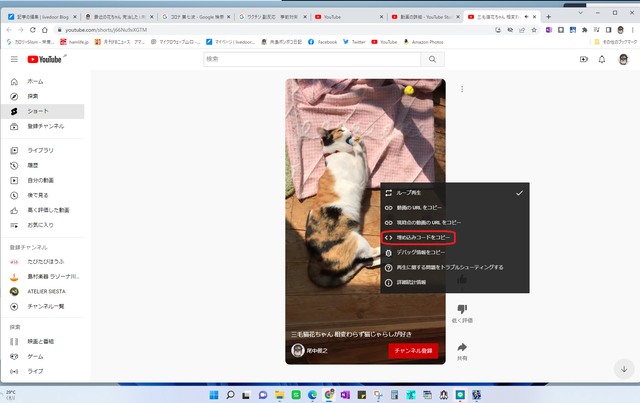Click into the YouTube 検索 search field
The height and width of the screenshot is (403, 640).
312,59
